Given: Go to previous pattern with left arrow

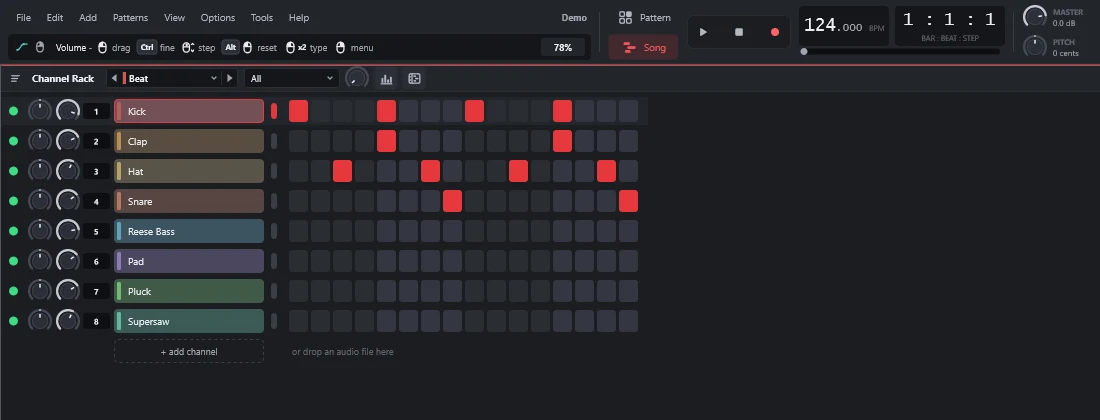Looking at the screenshot, I should pos(114,79).
